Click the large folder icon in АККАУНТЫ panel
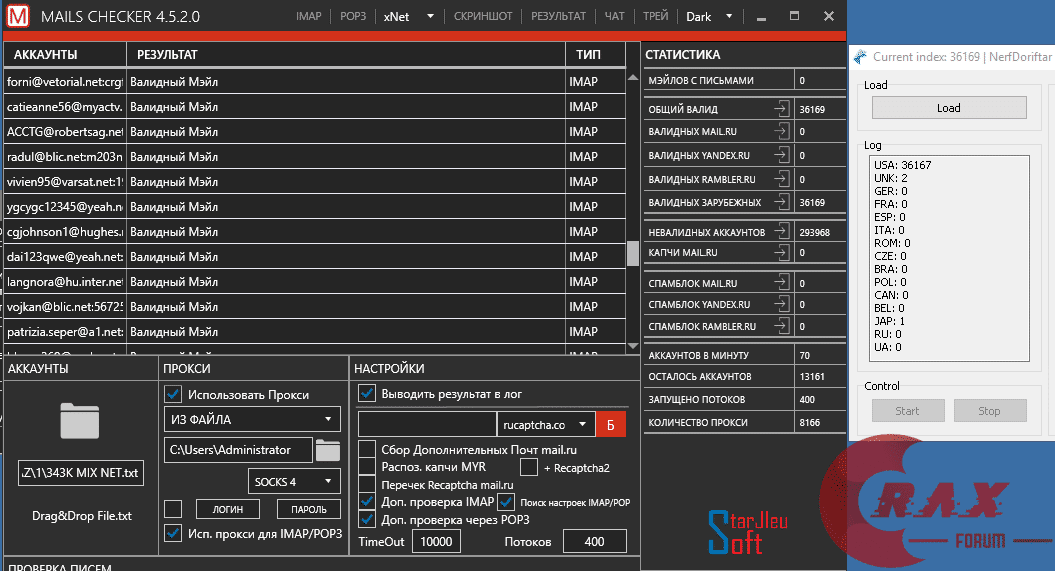 pos(81,420)
